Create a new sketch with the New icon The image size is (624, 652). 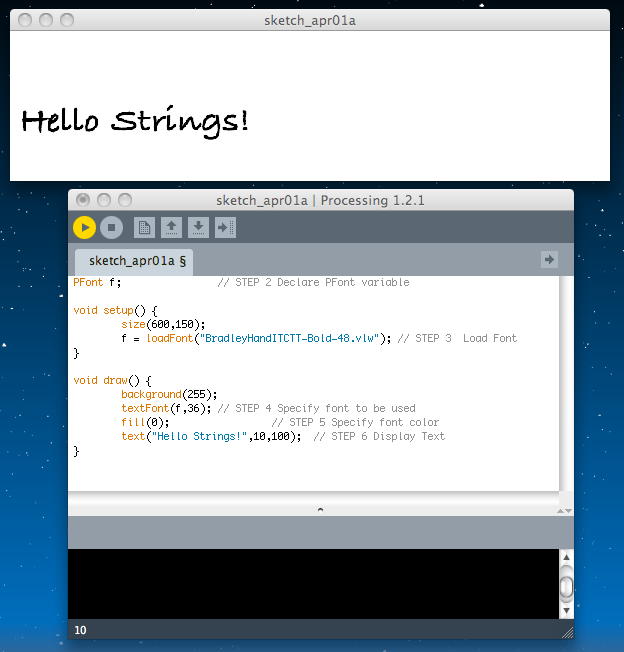click(144, 227)
